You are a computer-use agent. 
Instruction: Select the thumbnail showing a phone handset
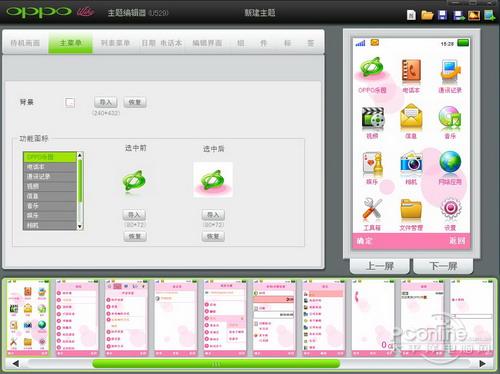click(373, 318)
